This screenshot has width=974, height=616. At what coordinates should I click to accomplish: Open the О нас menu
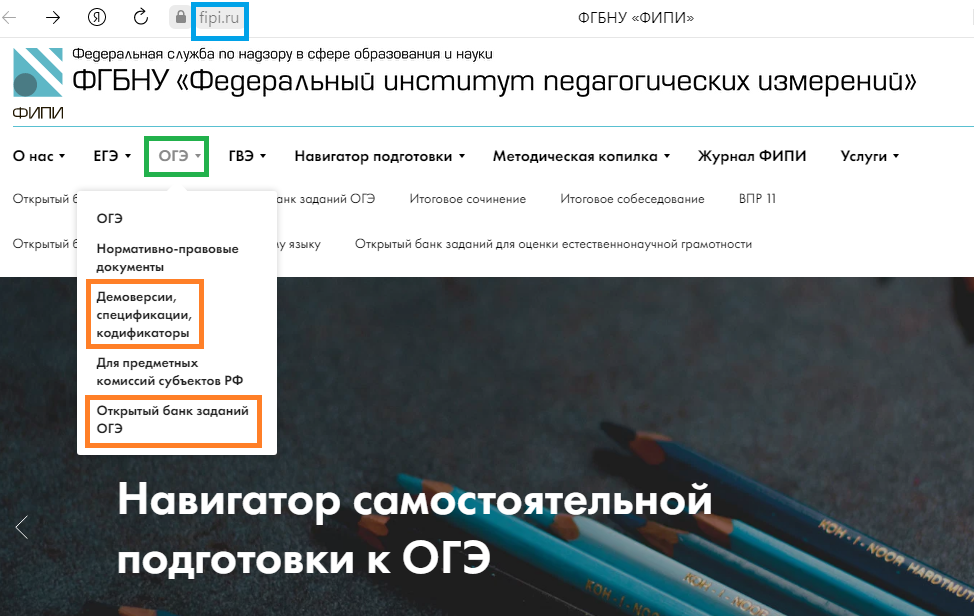coord(39,156)
